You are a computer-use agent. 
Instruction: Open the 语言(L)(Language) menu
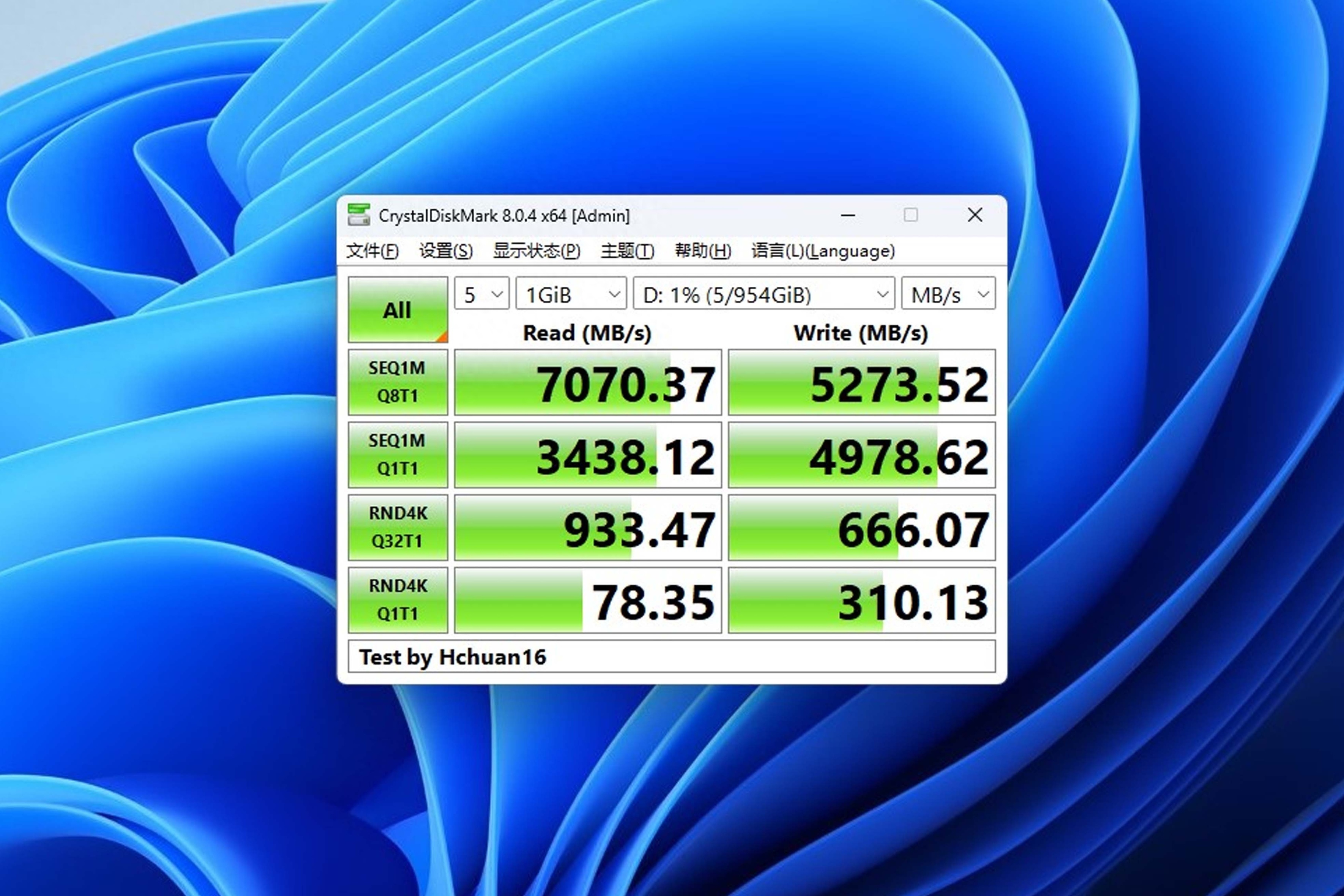tap(822, 251)
